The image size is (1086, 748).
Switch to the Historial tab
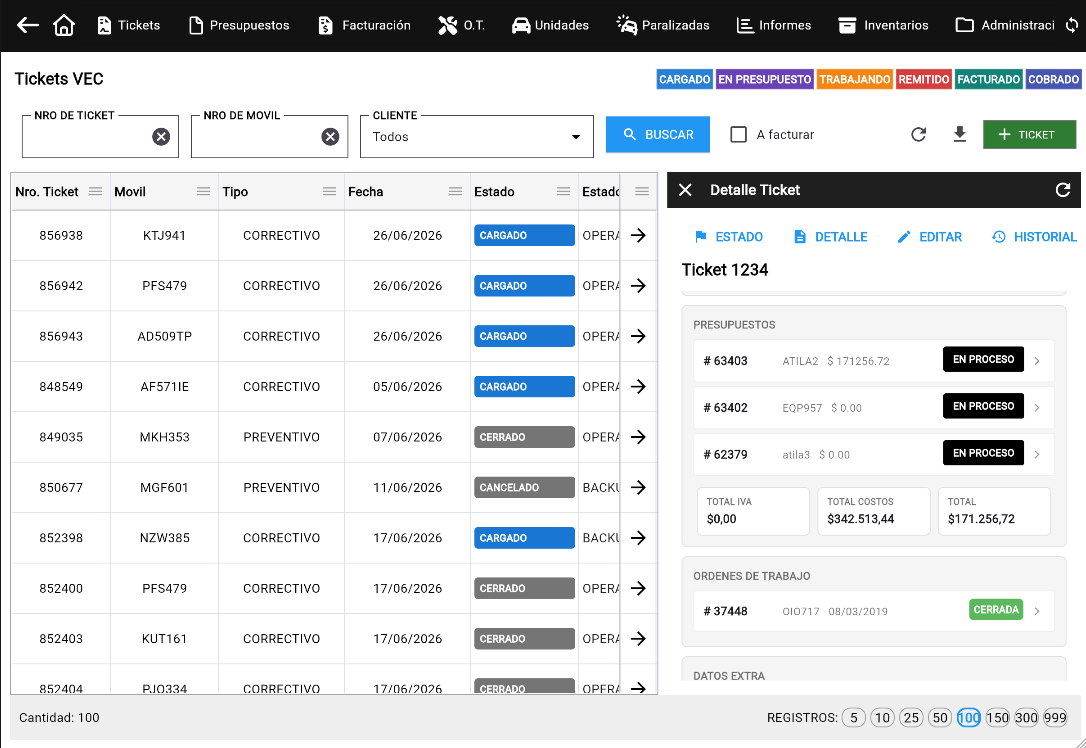point(1034,237)
